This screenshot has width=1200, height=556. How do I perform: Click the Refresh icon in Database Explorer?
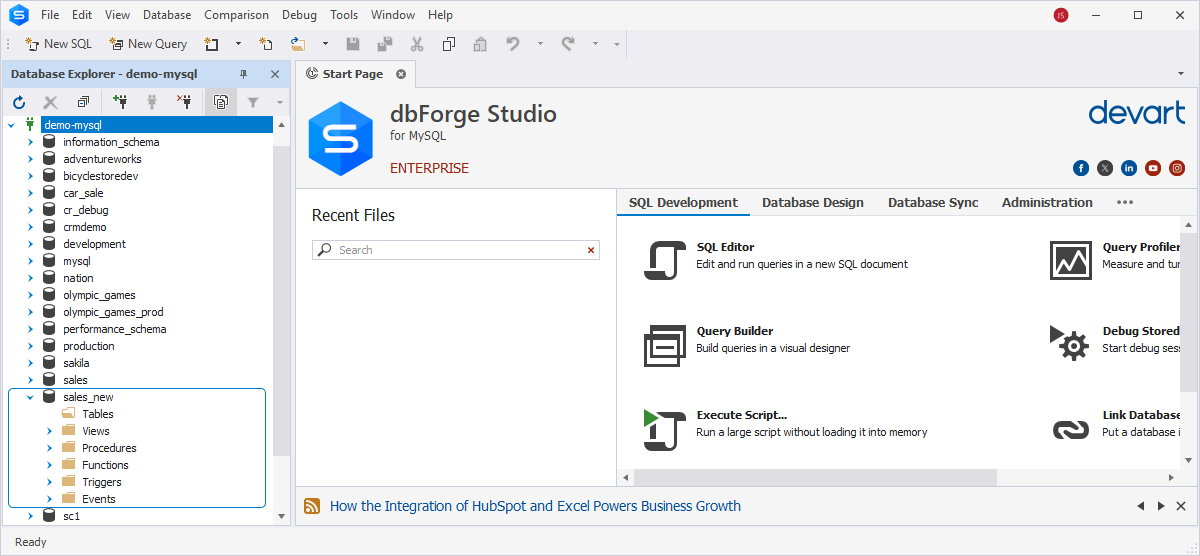(19, 102)
